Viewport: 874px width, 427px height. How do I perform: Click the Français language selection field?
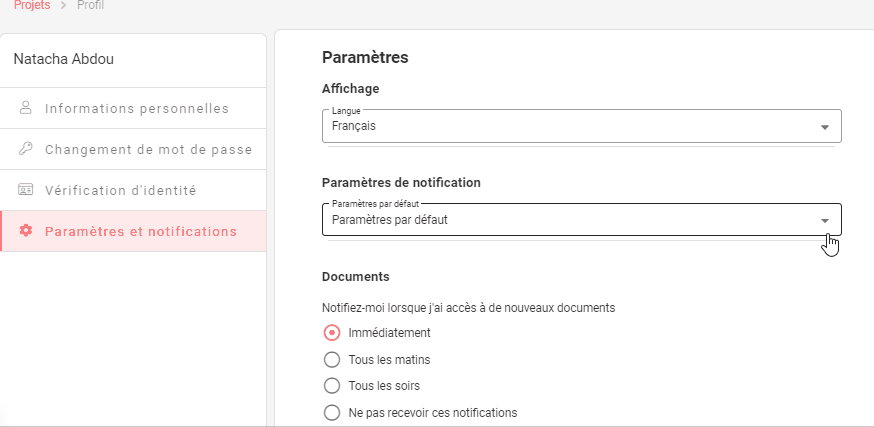(x=560, y=126)
